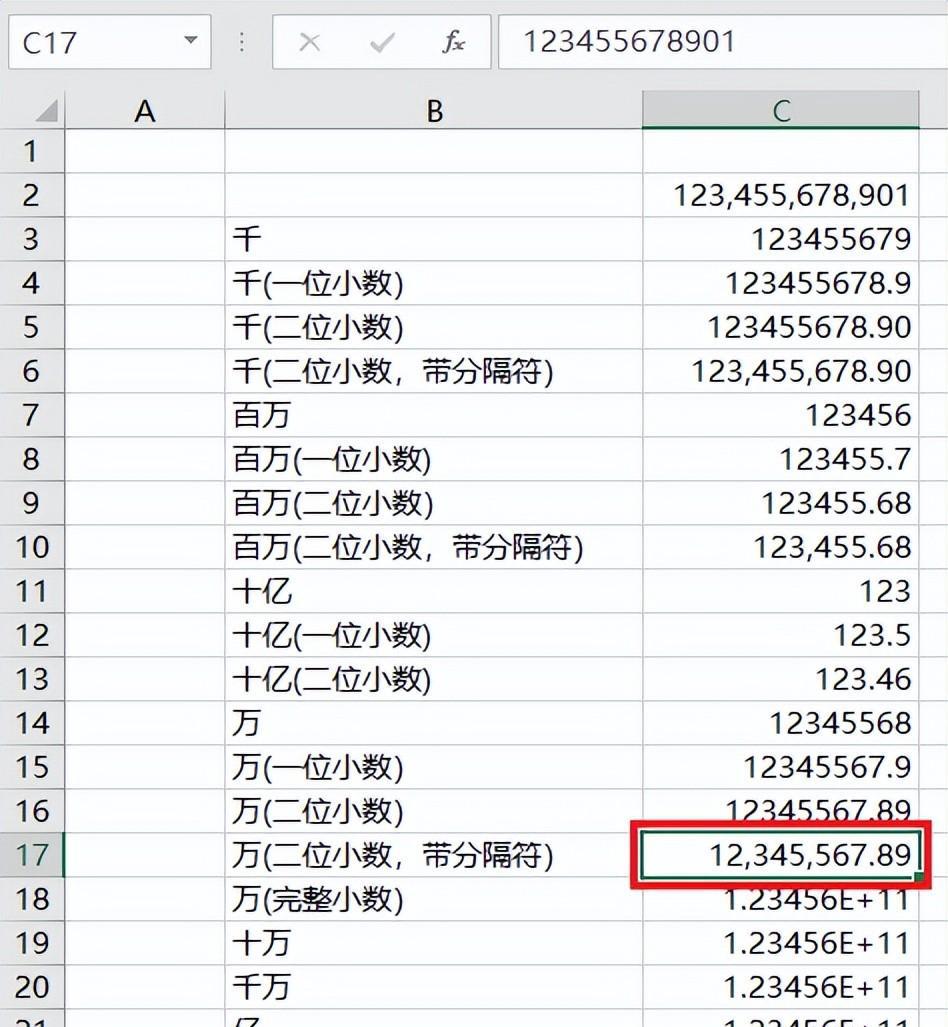The height and width of the screenshot is (1027, 948).
Task: Select the column A header
Action: point(145,111)
